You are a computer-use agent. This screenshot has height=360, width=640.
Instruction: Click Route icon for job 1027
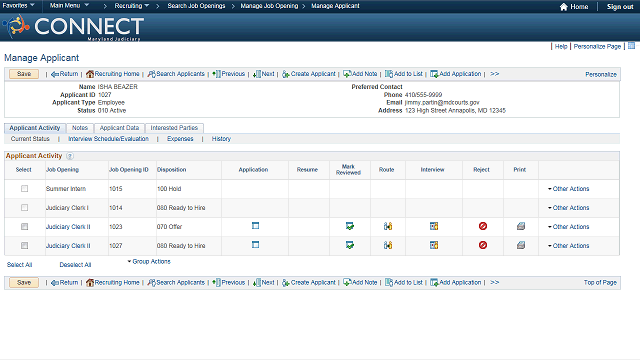pyautogui.click(x=388, y=245)
